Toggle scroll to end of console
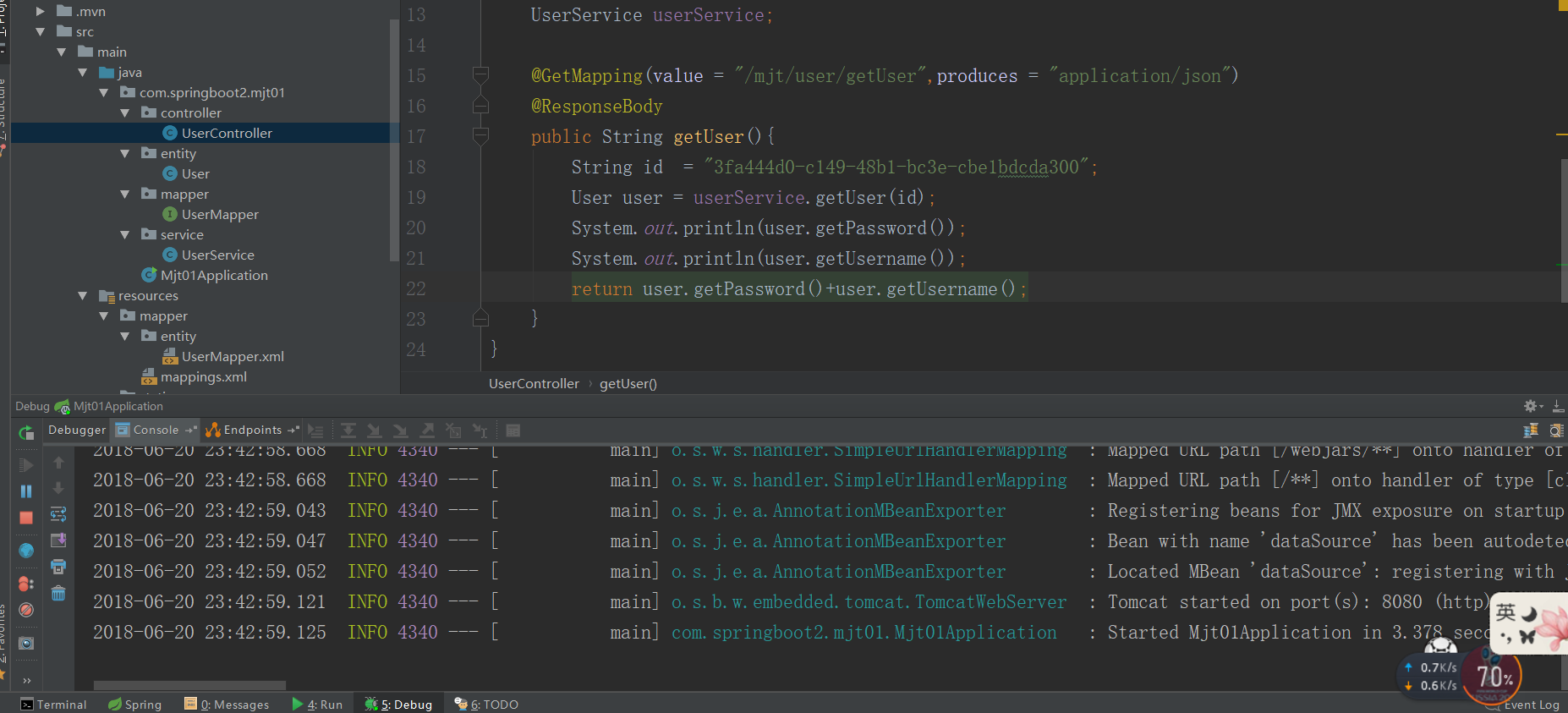Viewport: 1568px width, 713px height. (58, 540)
